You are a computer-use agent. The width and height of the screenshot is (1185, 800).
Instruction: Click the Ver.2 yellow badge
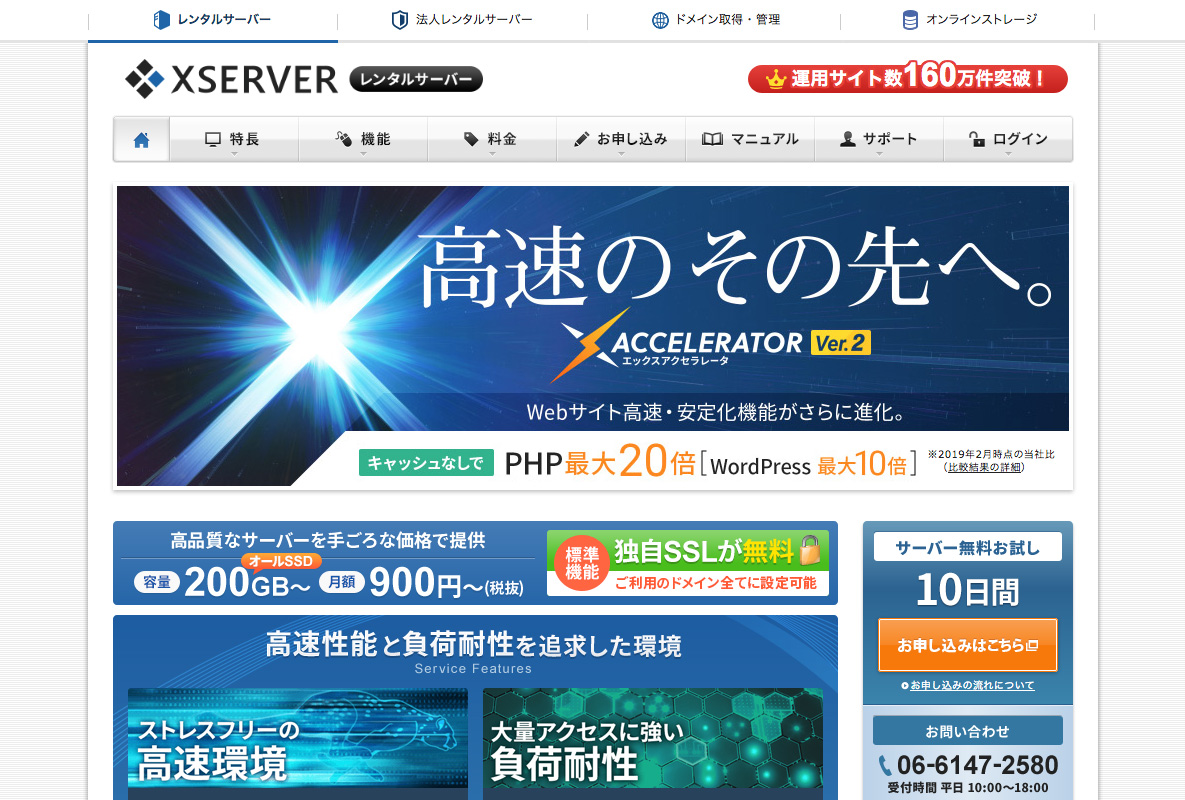[x=840, y=343]
